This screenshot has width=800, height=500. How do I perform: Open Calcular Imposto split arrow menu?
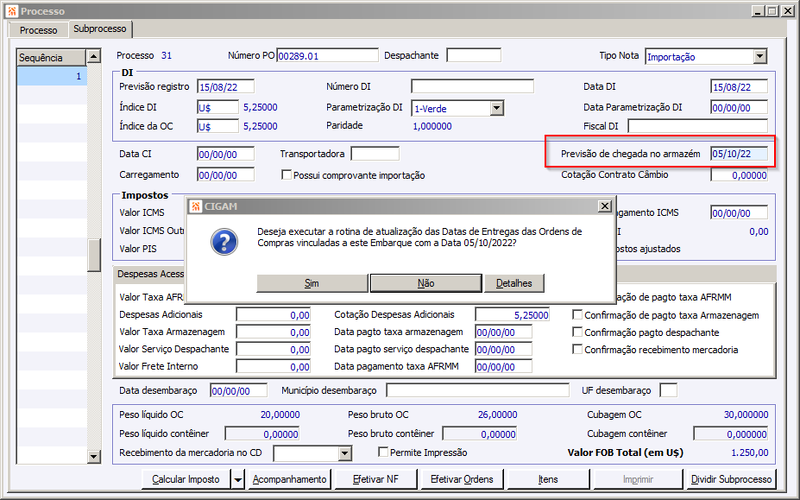(x=238, y=480)
